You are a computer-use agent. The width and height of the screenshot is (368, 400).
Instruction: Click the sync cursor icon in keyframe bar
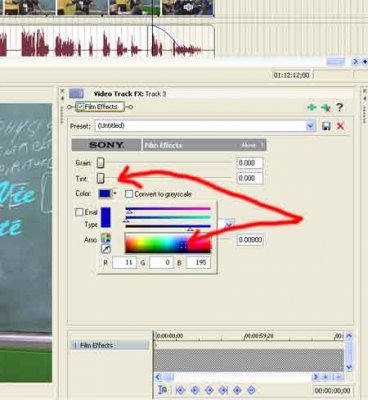(x=162, y=390)
